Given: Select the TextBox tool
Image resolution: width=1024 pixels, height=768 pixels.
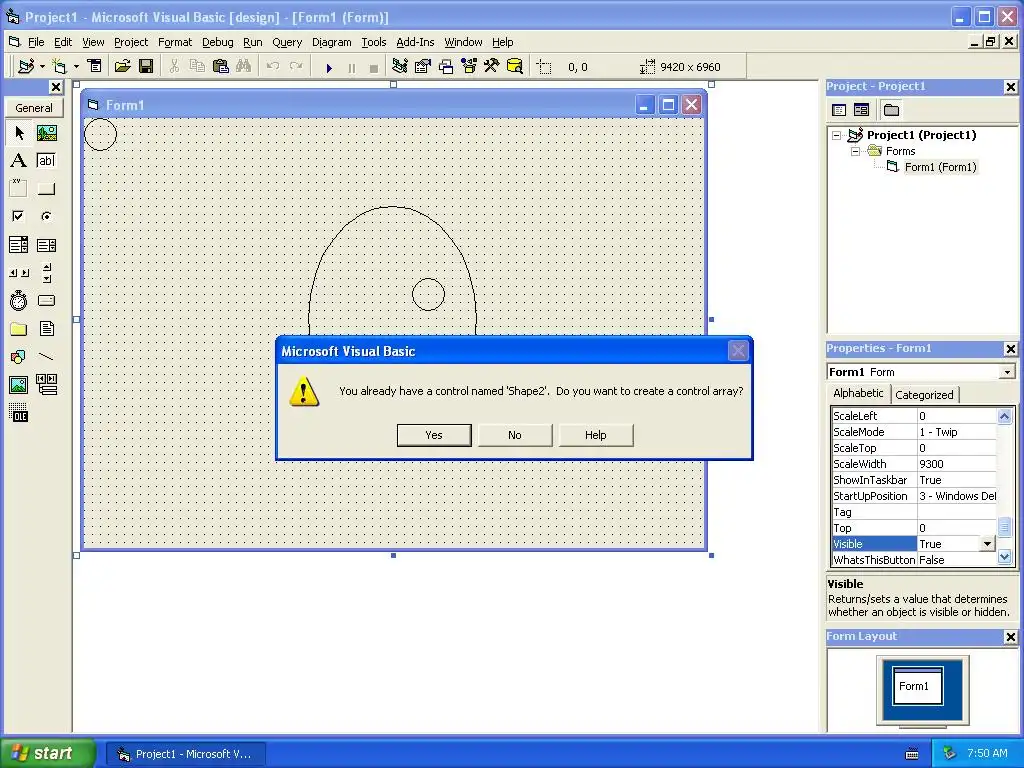Looking at the screenshot, I should point(46,161).
